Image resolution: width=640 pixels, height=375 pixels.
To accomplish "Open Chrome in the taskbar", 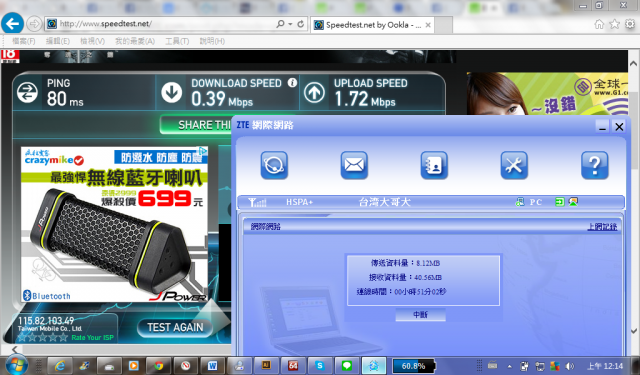I will coord(158,366).
